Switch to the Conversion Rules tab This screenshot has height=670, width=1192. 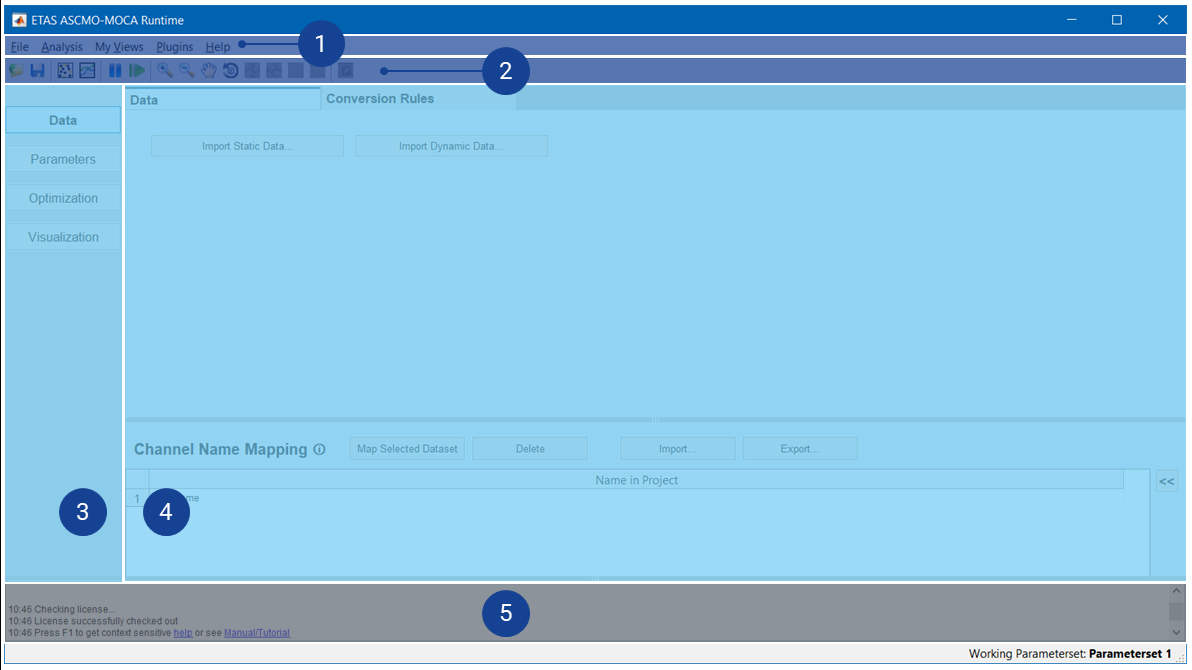[x=380, y=99]
